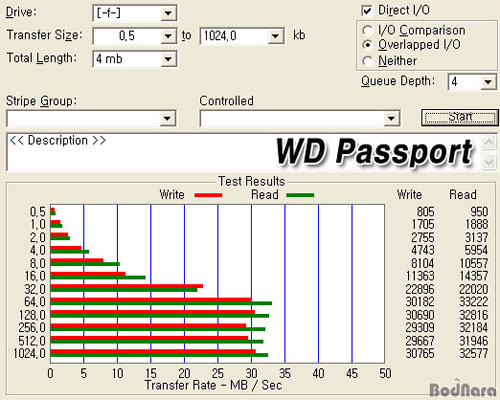Expand the Stripe Group dropdown
Viewport: 500px width, 400px height.
tap(167, 118)
